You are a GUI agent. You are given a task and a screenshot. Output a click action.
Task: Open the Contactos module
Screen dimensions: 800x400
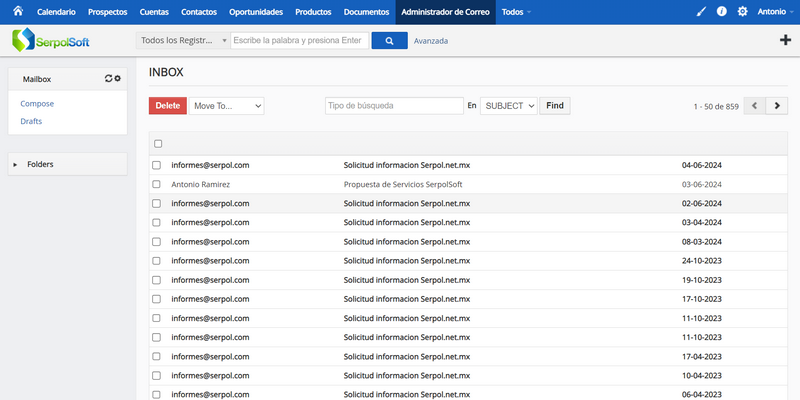coord(199,12)
